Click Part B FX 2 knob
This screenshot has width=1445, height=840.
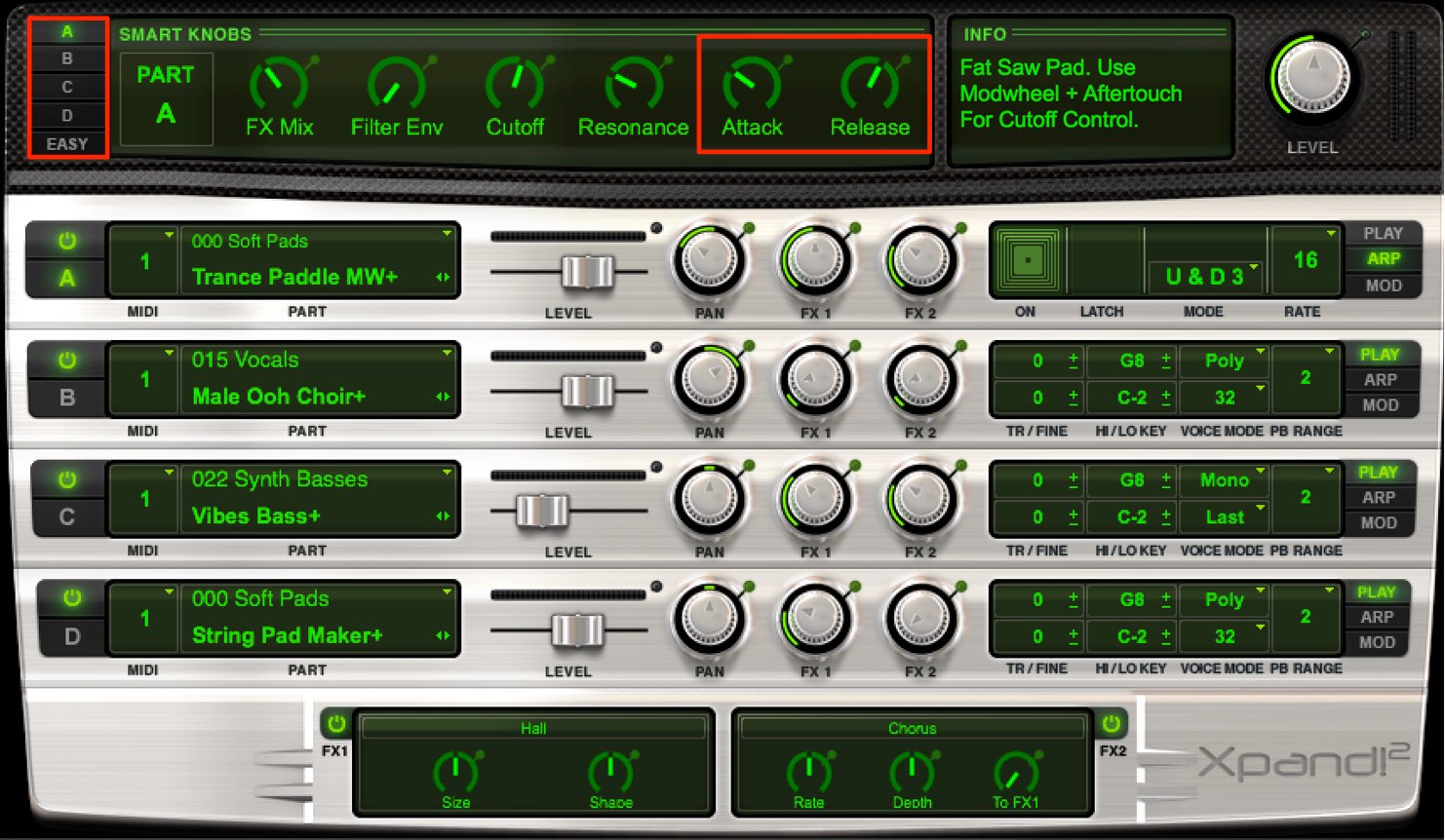pos(920,379)
